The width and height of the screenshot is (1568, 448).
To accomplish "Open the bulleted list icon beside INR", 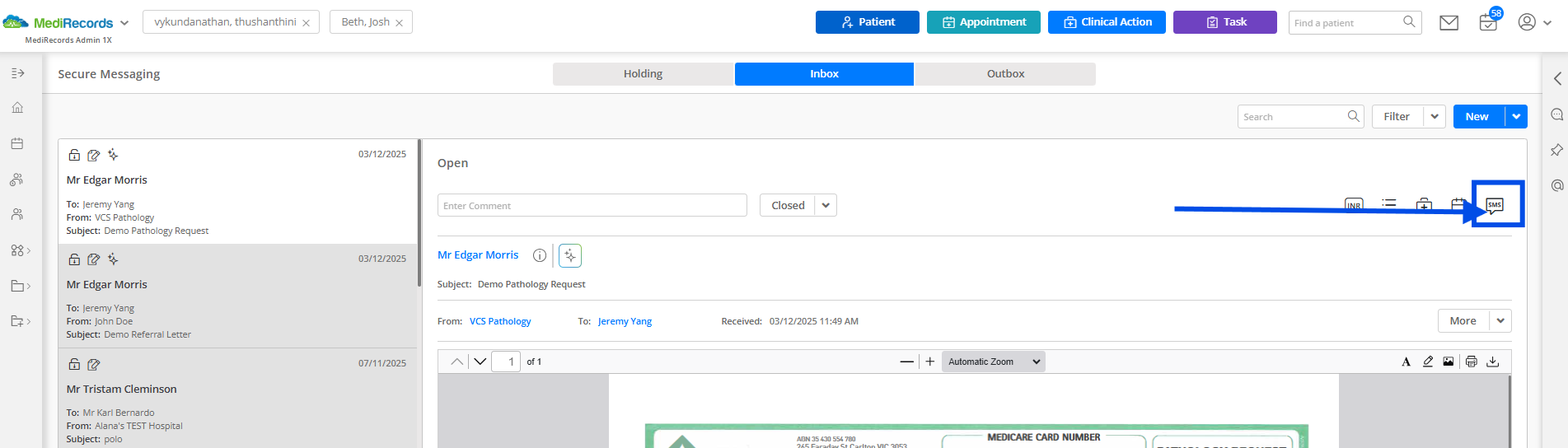I will pos(1389,203).
